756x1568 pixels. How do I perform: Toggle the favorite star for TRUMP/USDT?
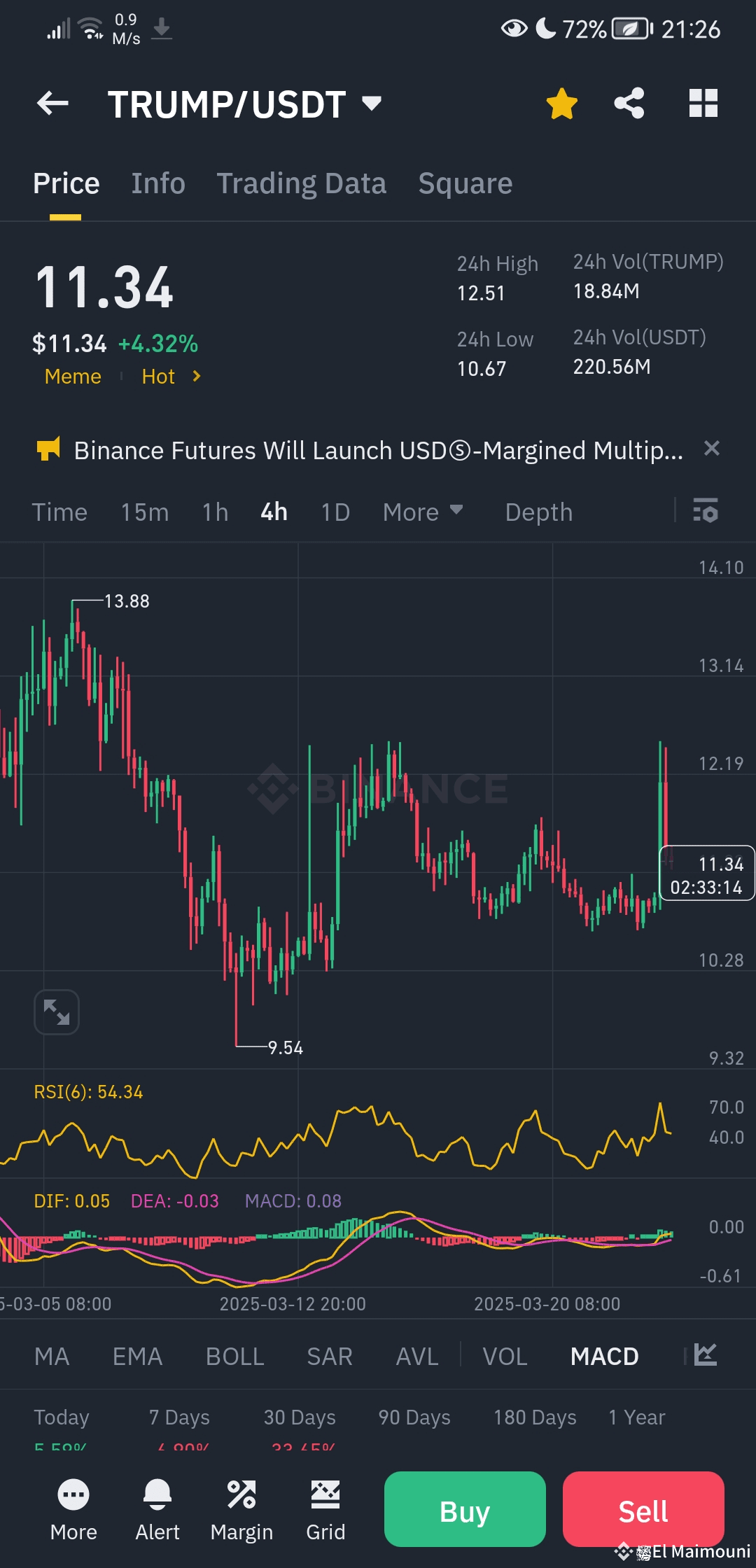(561, 104)
